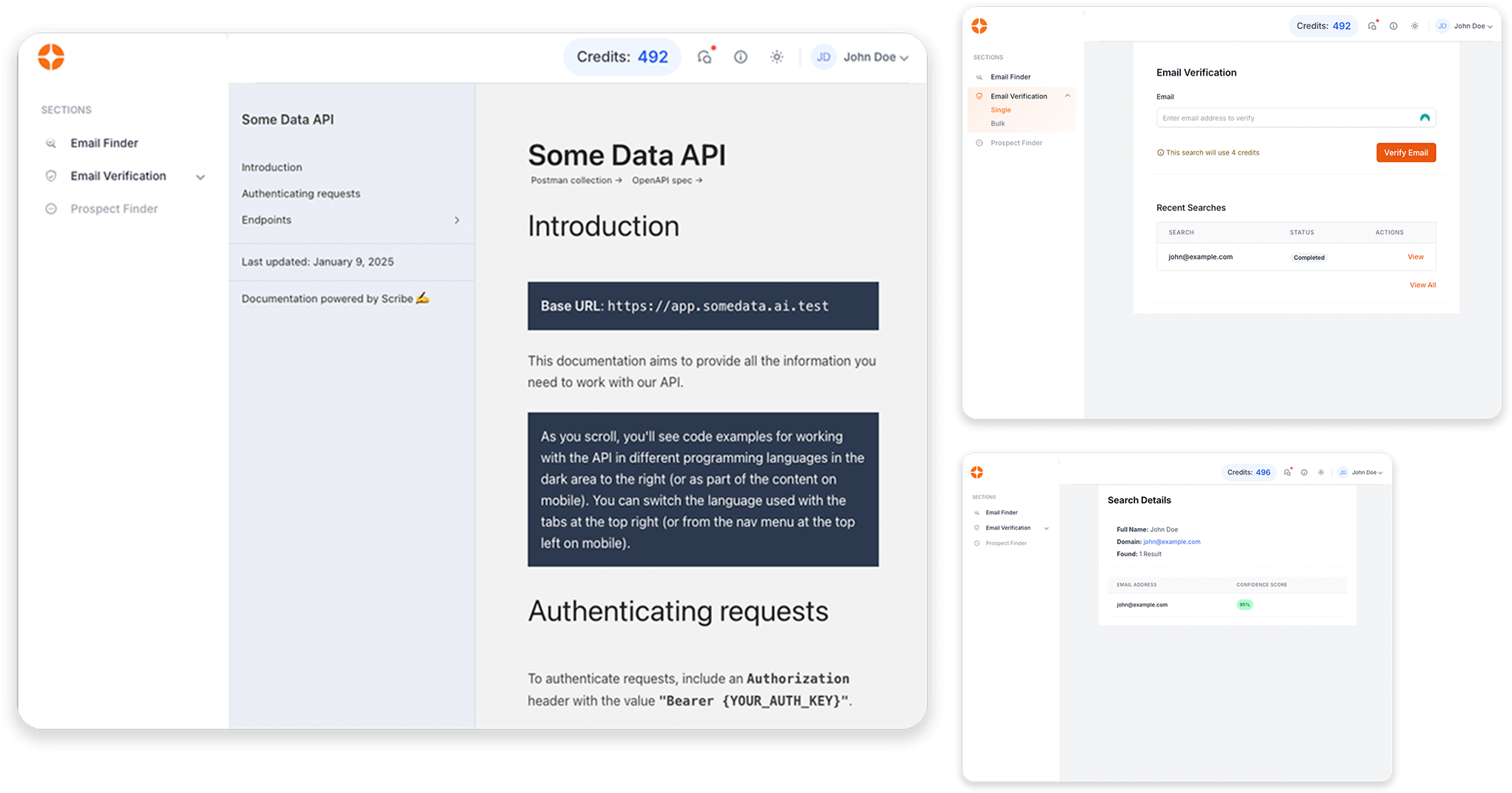Select the Single verification sub-item

coord(1001,110)
